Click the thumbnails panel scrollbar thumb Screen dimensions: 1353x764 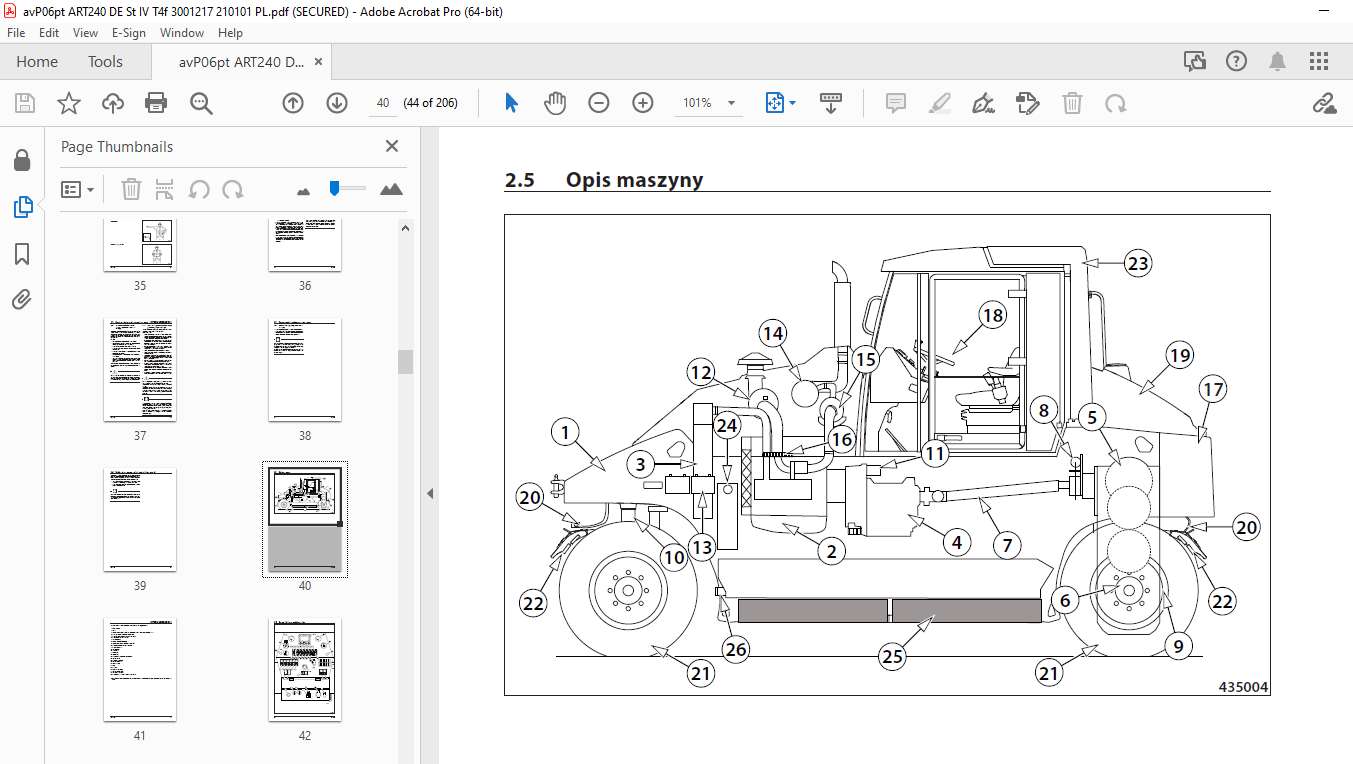406,361
